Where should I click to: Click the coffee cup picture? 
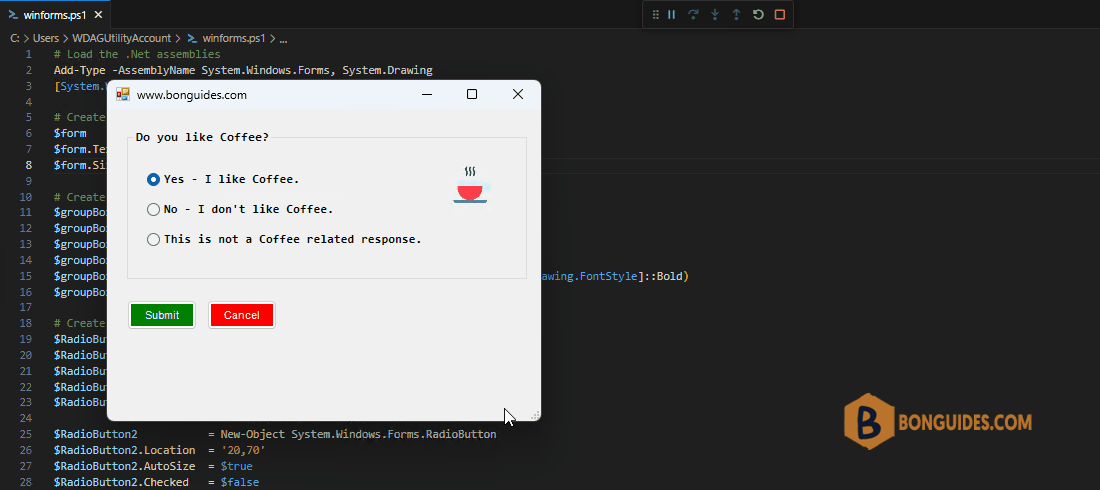click(470, 186)
